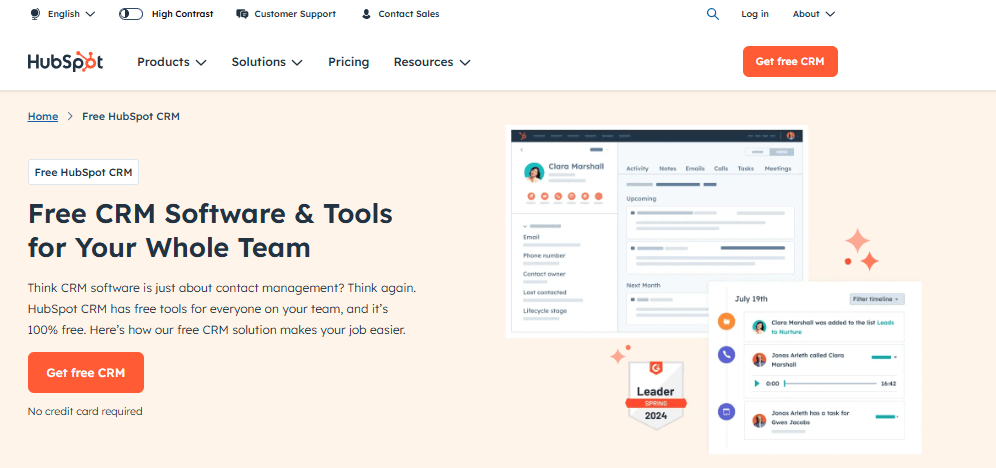Click the Lifecycle stage field label
The image size is (996, 468).
545,311
